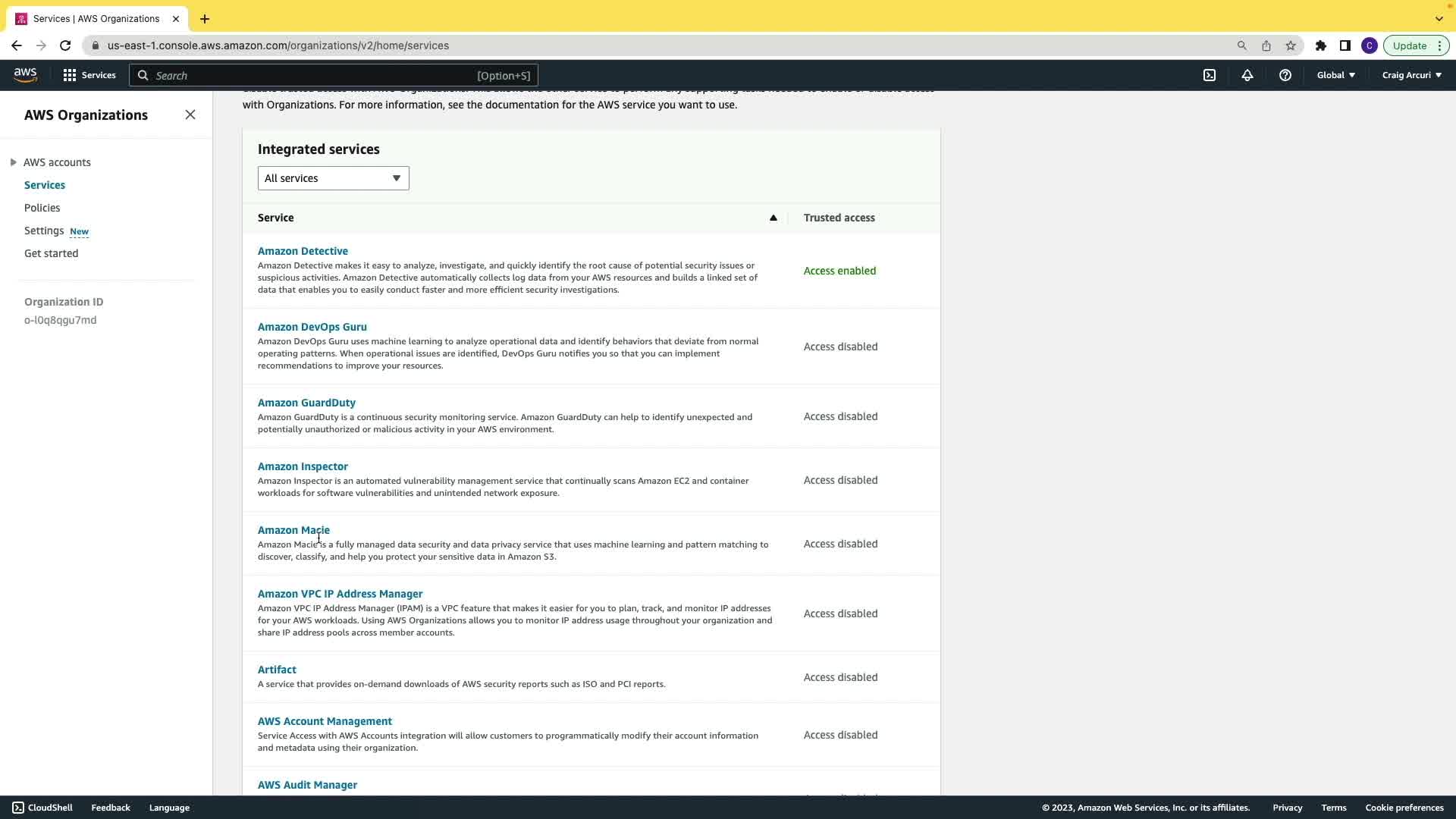The height and width of the screenshot is (819, 1456).
Task: Open the All services filter dropdown
Action: point(333,178)
